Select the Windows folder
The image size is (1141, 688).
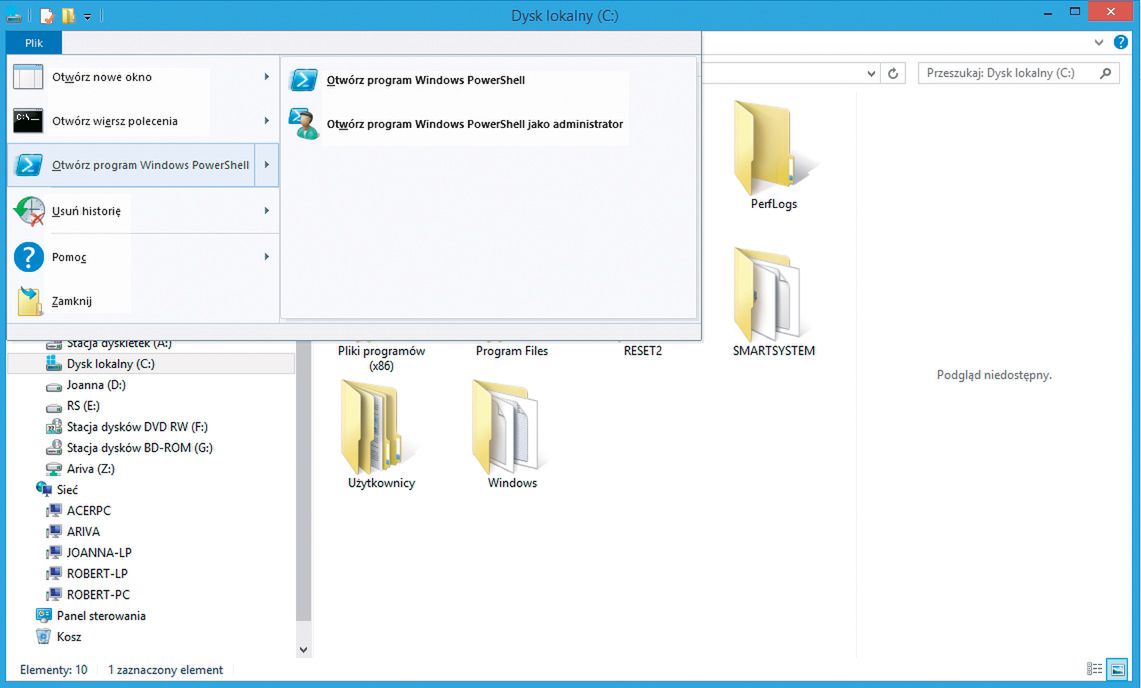(x=512, y=435)
